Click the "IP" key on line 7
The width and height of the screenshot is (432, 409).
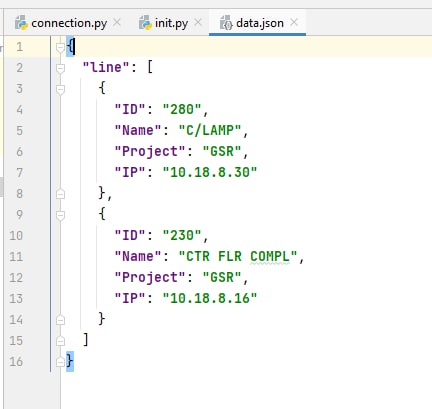(130, 172)
